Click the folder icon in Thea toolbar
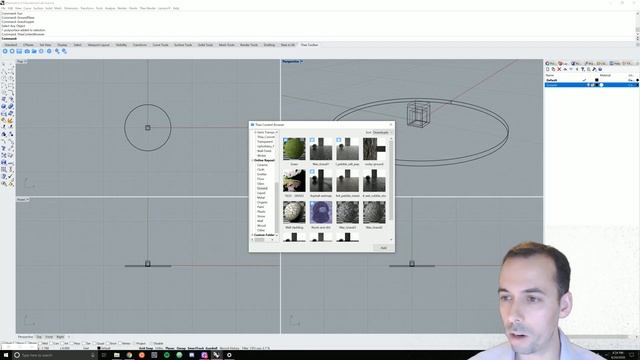Screen dimensions: 640x360 coord(34,51)
